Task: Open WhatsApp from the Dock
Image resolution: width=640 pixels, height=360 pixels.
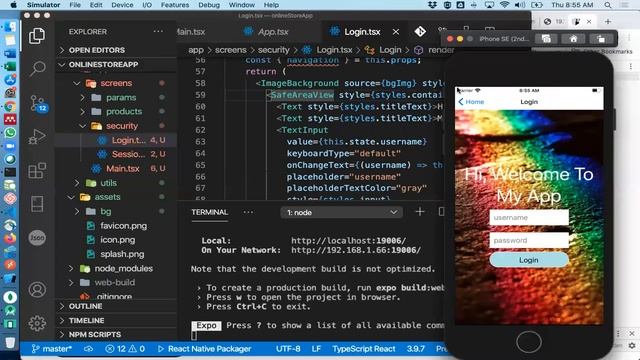Action: click(x=10, y=133)
